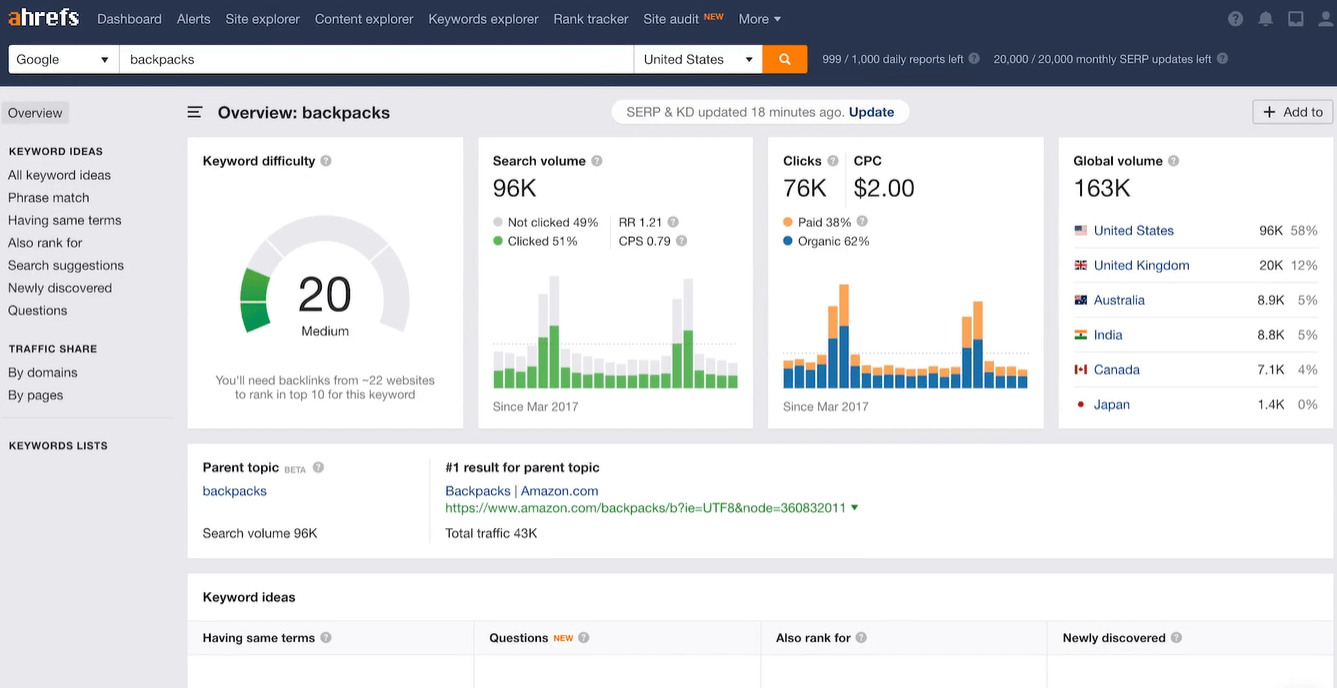Image resolution: width=1337 pixels, height=688 pixels.
Task: Expand the Amazon URL dropdown arrow
Action: (855, 508)
